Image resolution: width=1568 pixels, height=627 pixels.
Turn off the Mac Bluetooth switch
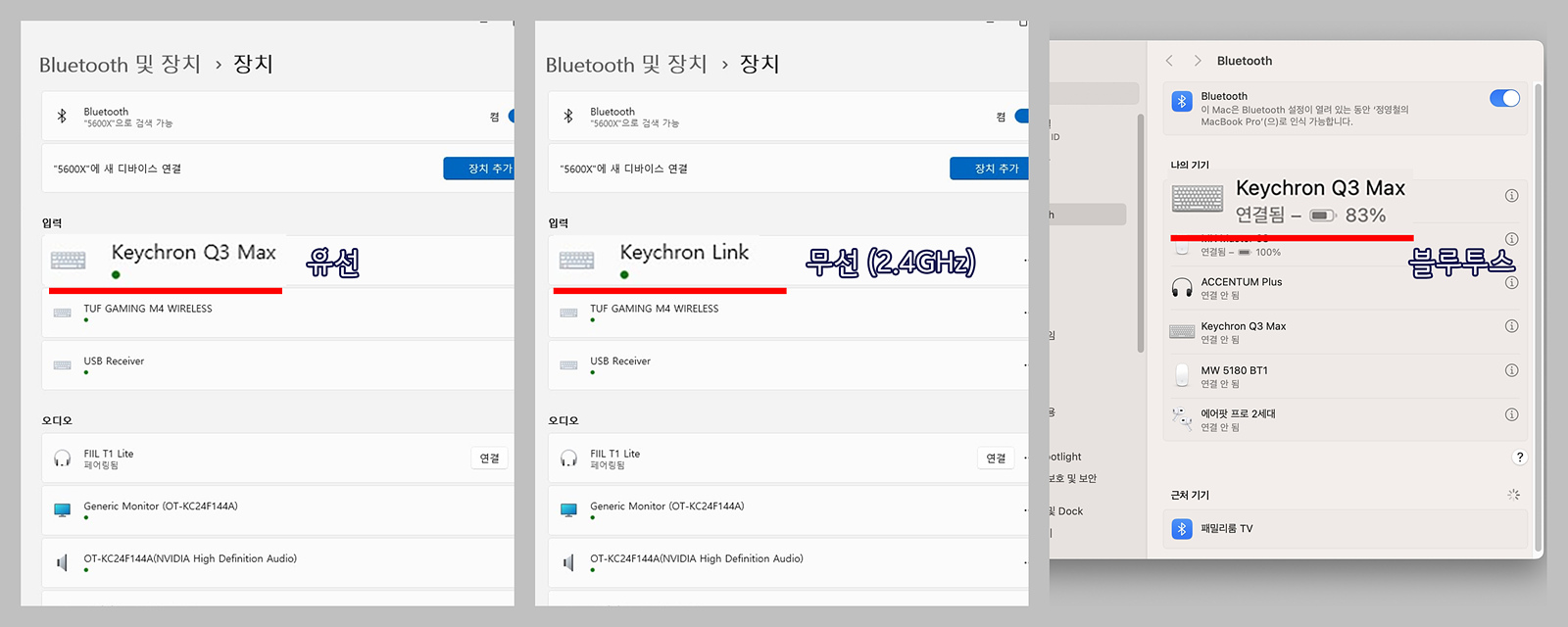pyautogui.click(x=1504, y=98)
